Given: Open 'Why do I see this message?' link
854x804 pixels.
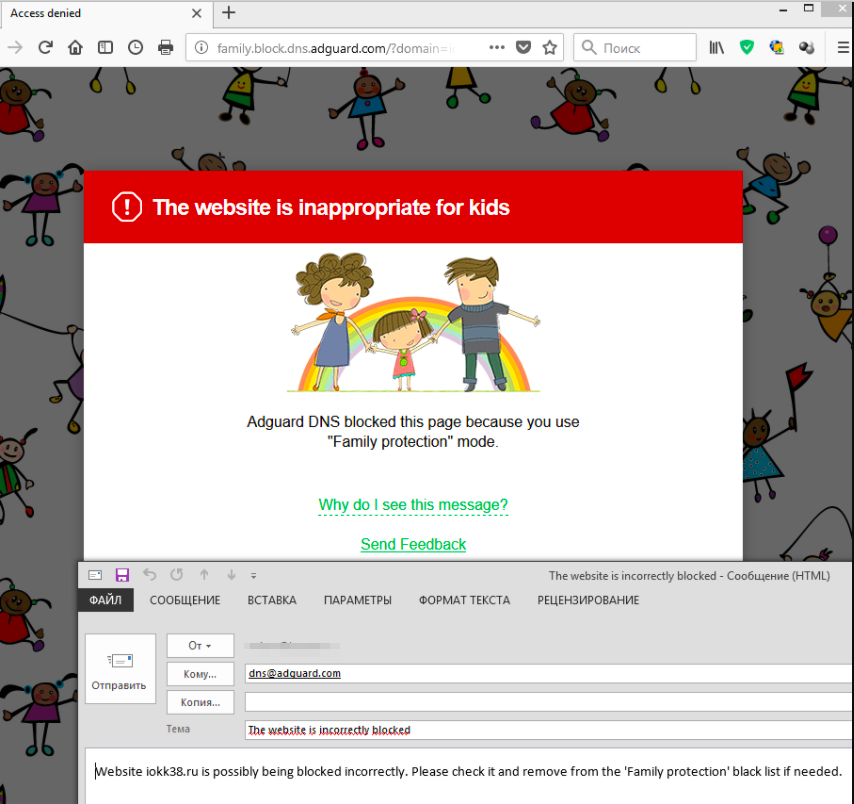Looking at the screenshot, I should (413, 505).
